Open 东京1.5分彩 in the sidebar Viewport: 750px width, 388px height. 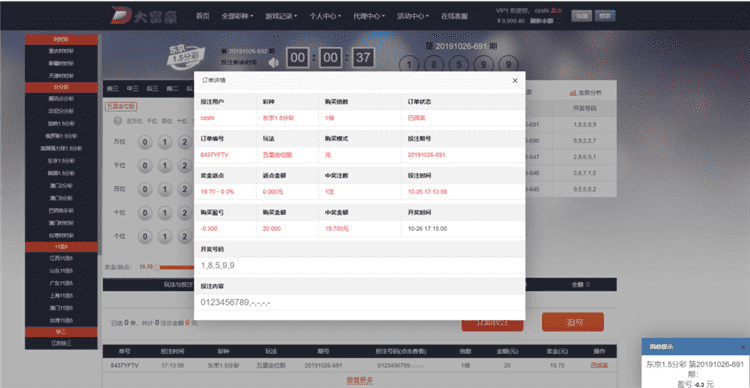[61, 161]
